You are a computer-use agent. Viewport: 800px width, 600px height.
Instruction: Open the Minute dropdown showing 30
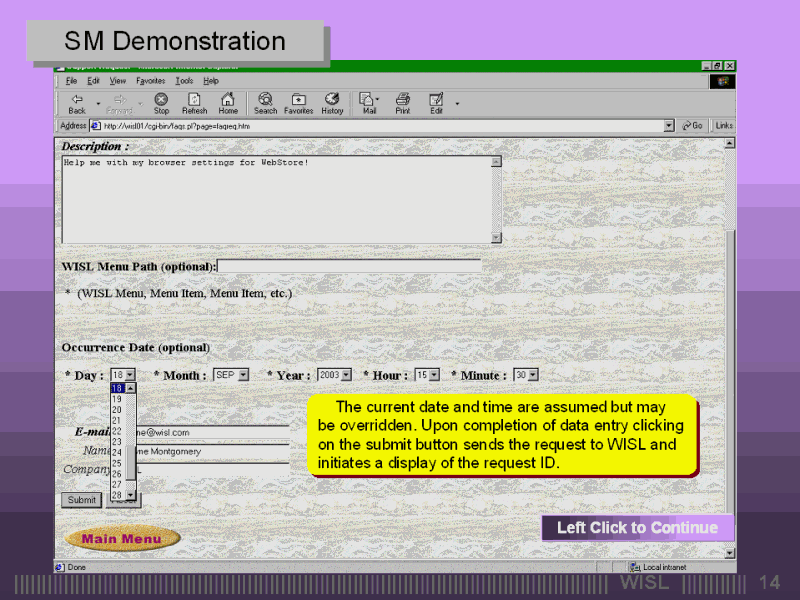click(x=532, y=375)
